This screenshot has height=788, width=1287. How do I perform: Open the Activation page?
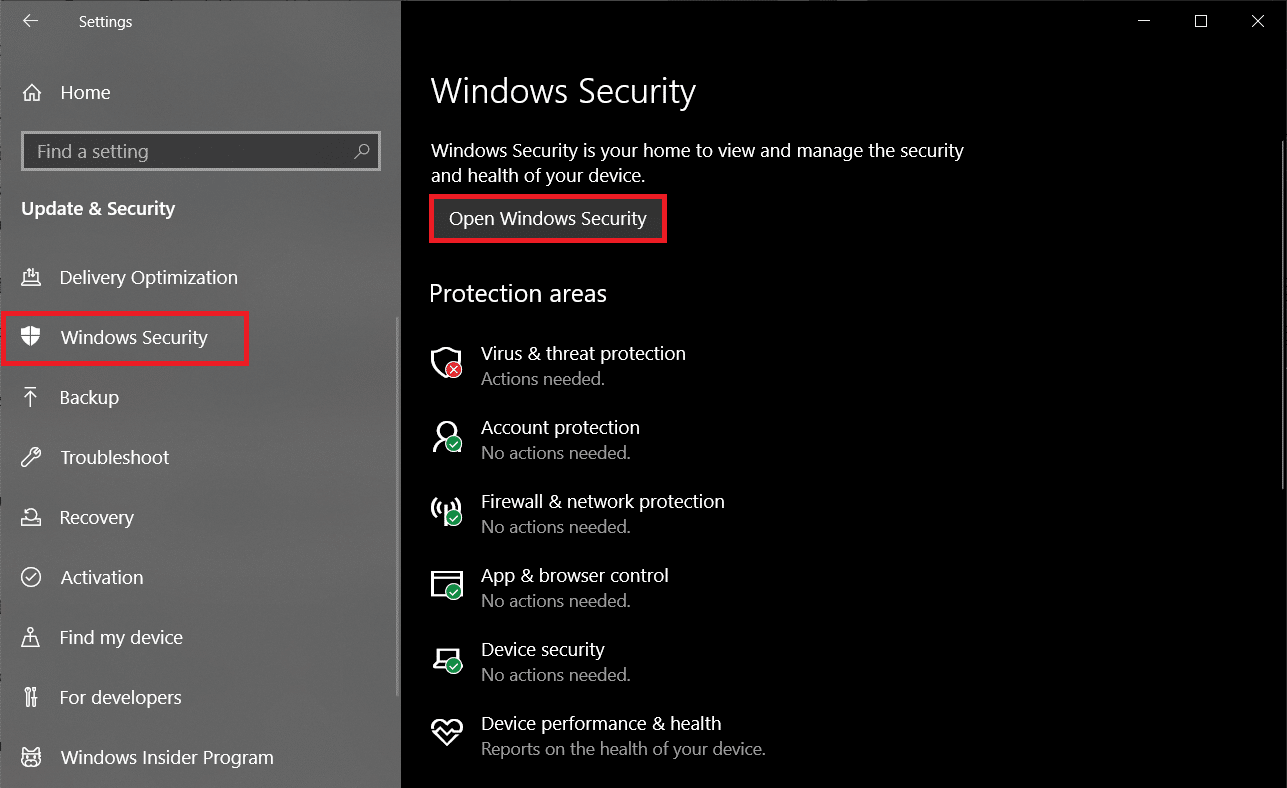[101, 578]
